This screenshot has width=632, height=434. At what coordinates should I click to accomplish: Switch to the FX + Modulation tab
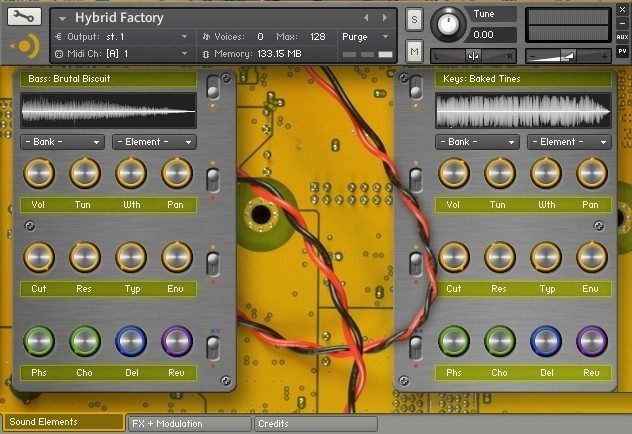(x=187, y=424)
